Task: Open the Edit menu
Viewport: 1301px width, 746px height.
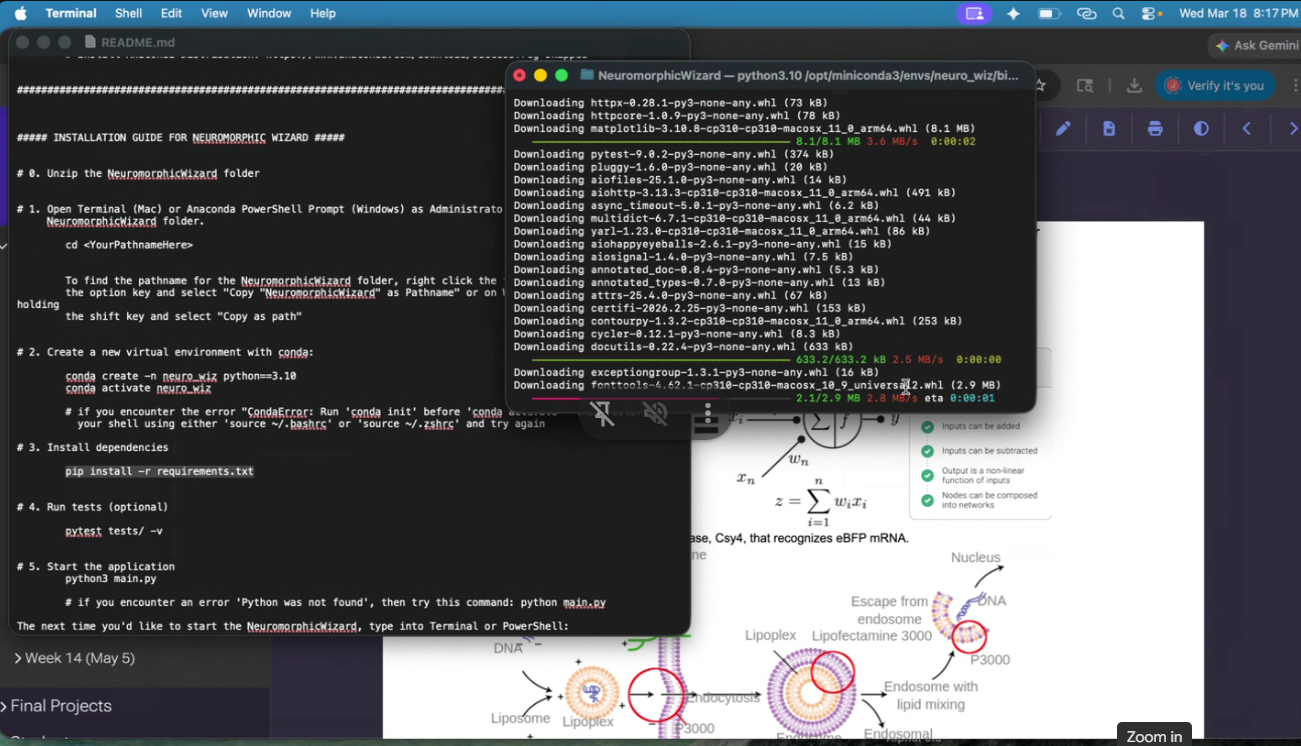Action: click(172, 13)
